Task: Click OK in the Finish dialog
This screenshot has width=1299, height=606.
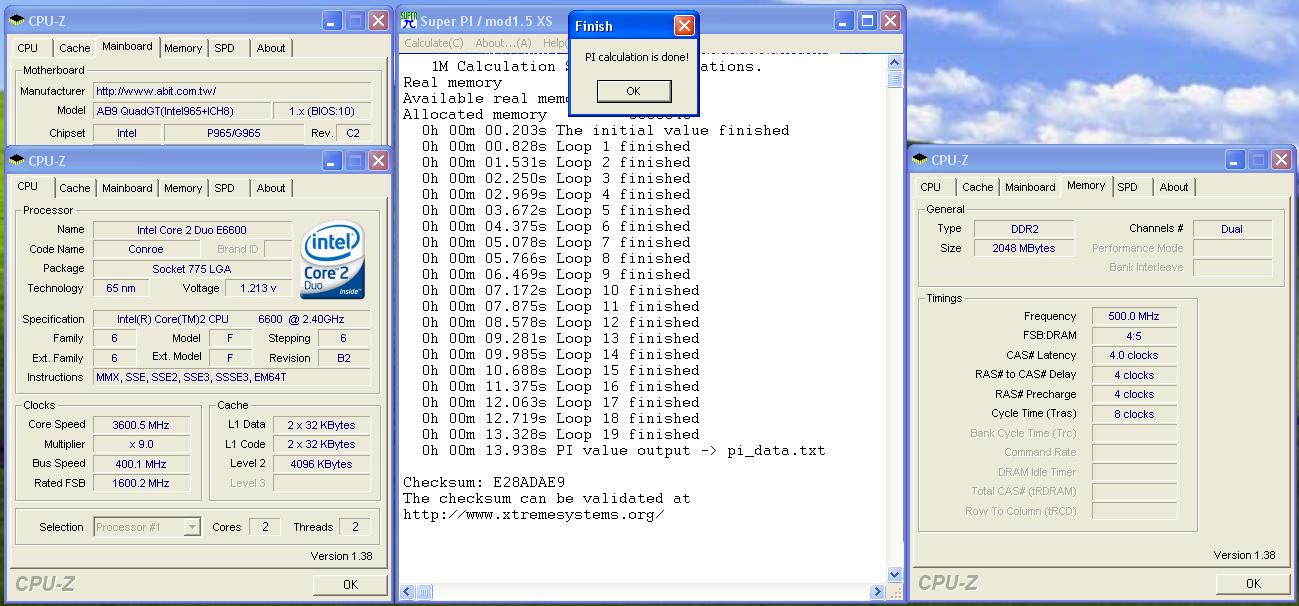Action: (633, 91)
